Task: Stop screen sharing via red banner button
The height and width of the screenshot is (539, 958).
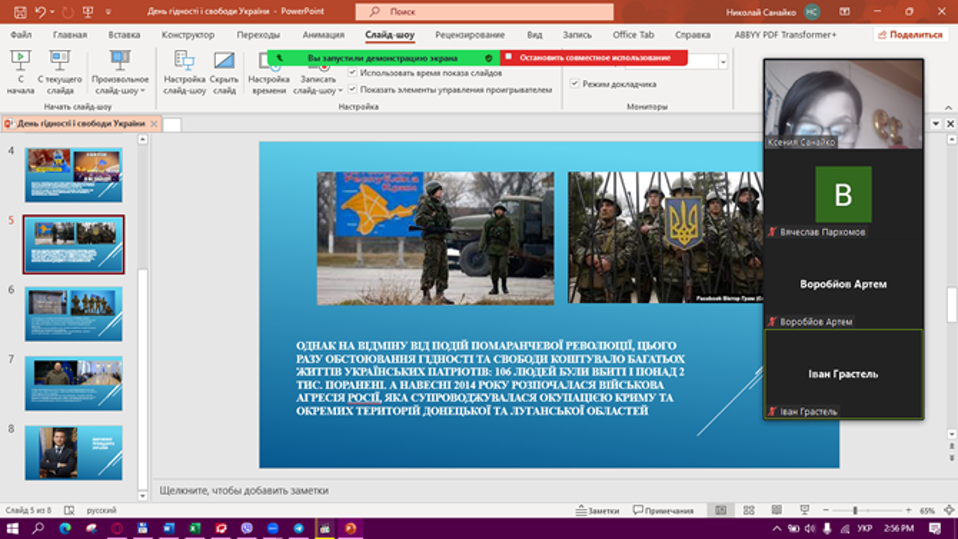Action: point(593,58)
